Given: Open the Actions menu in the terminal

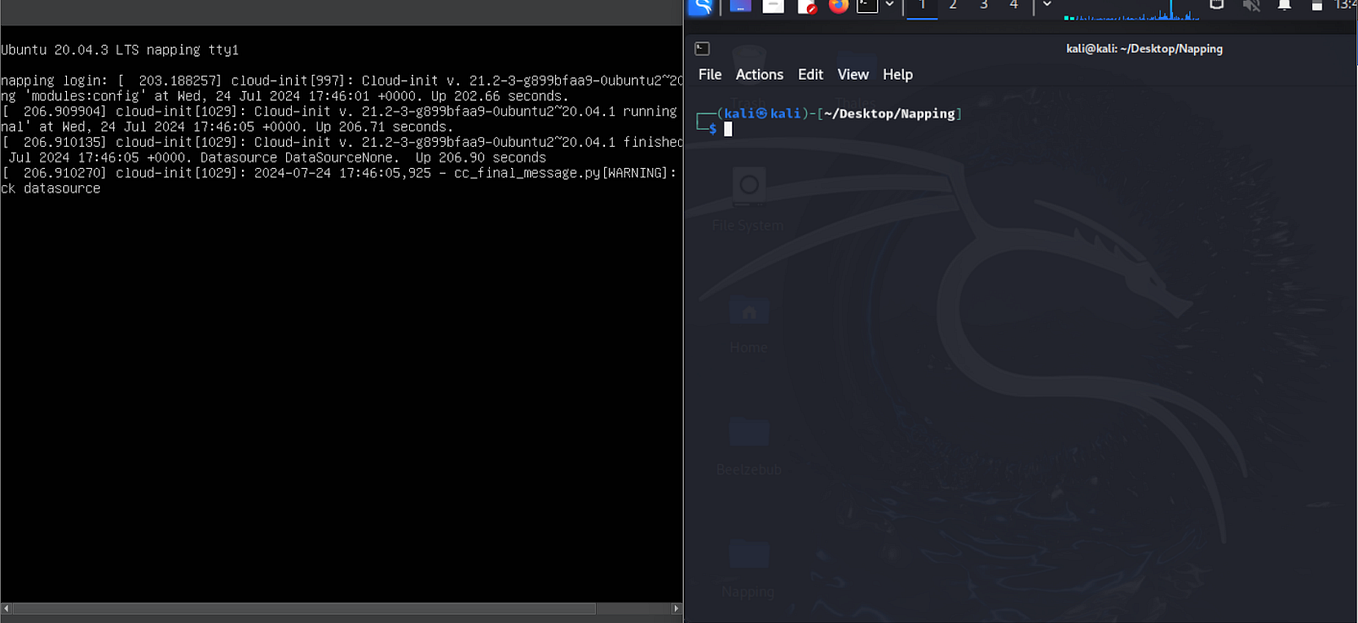Looking at the screenshot, I should (759, 74).
